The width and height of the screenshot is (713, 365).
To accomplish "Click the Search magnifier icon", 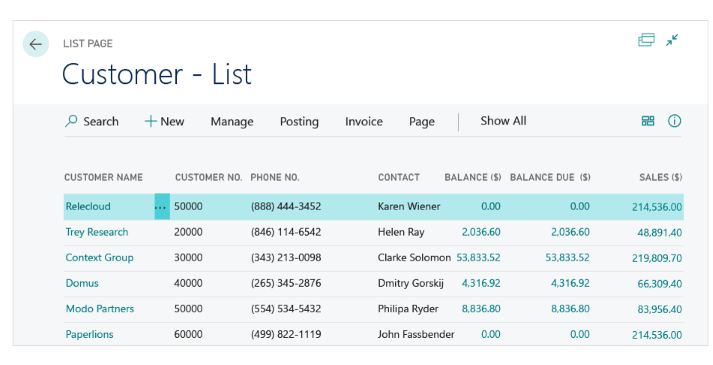I will 71,121.
